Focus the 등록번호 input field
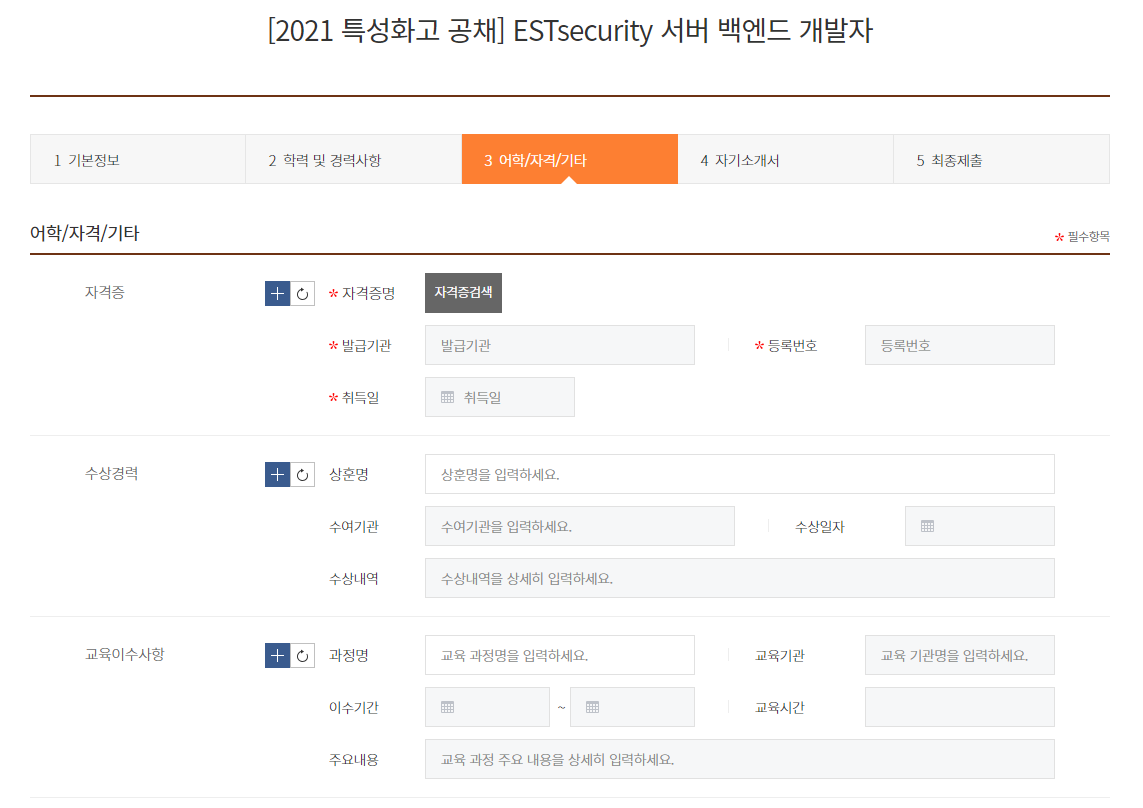 [x=959, y=346]
